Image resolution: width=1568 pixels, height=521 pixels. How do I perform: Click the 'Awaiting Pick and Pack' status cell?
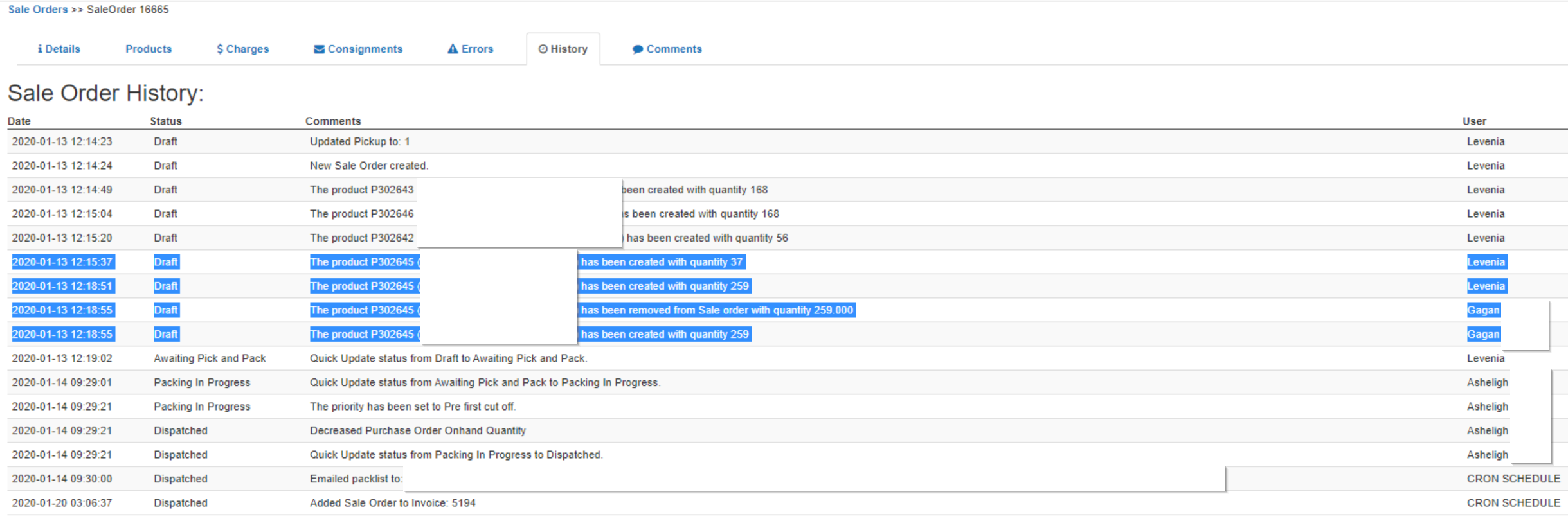click(x=210, y=358)
